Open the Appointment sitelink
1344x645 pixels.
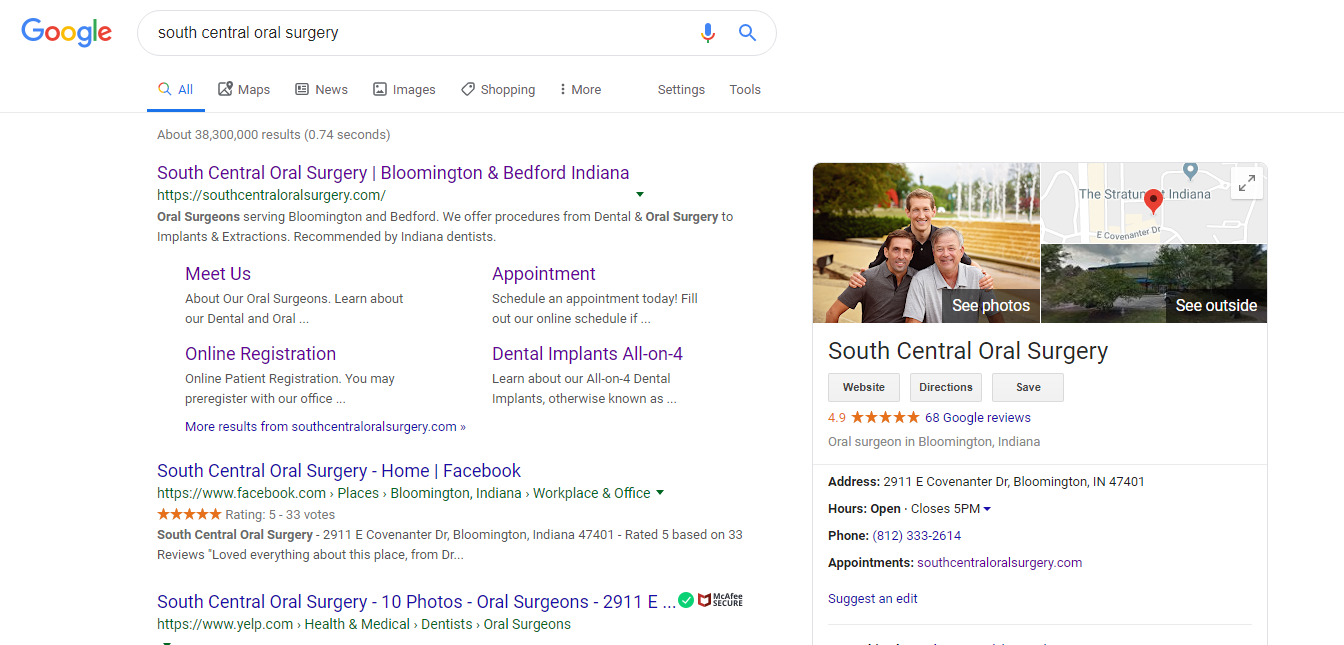click(x=544, y=274)
